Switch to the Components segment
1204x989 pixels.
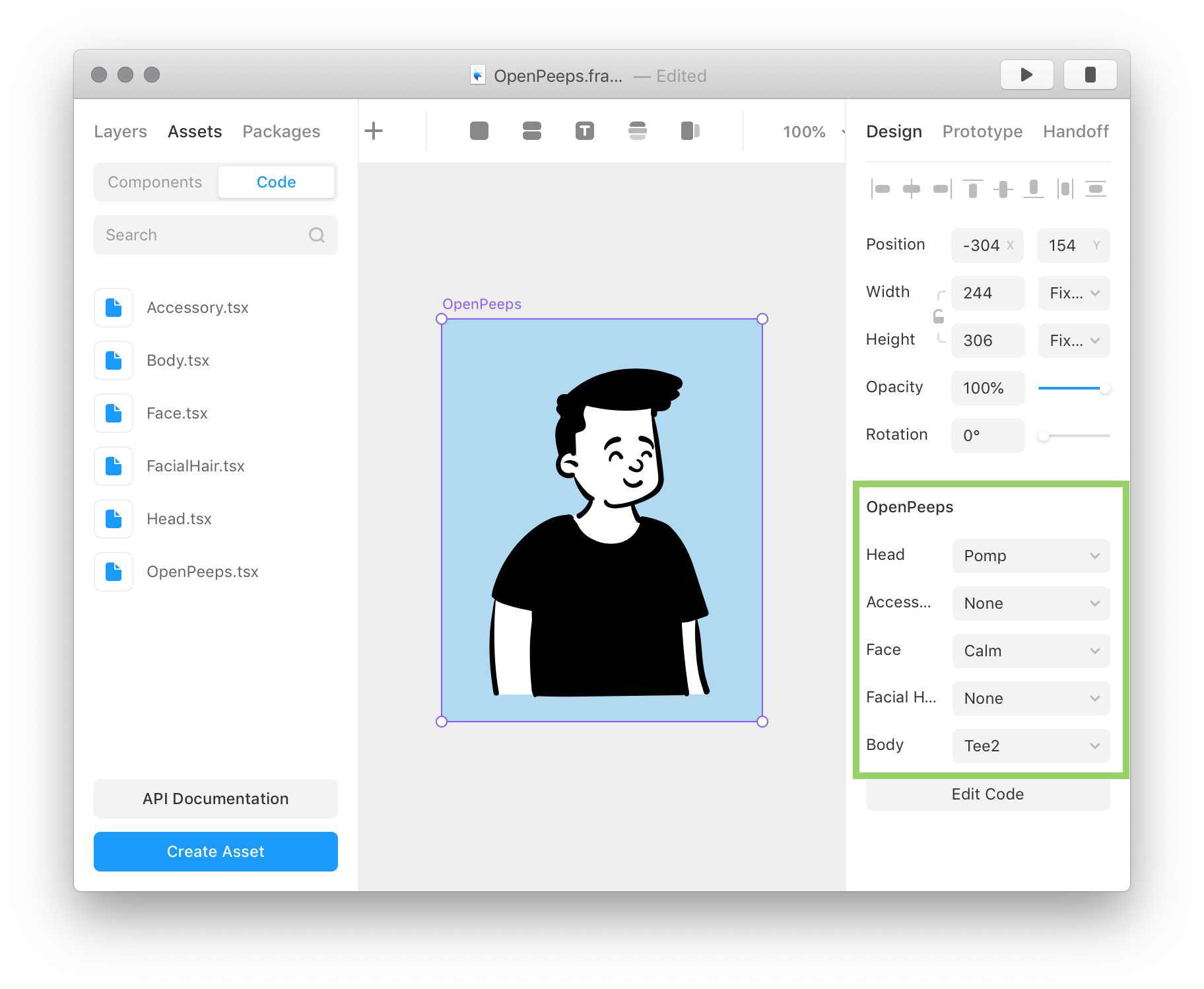155,182
